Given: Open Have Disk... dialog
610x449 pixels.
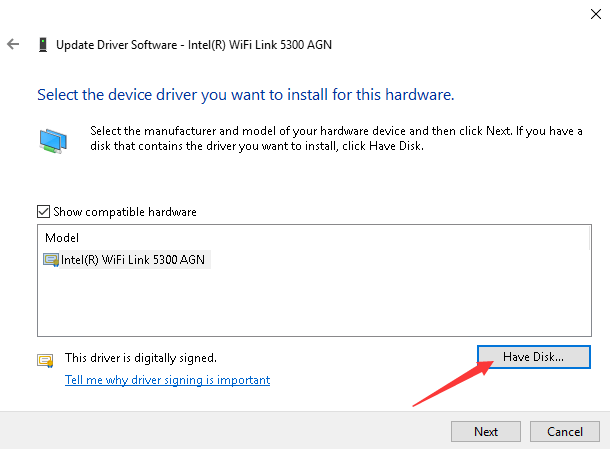Looking at the screenshot, I should (x=533, y=357).
